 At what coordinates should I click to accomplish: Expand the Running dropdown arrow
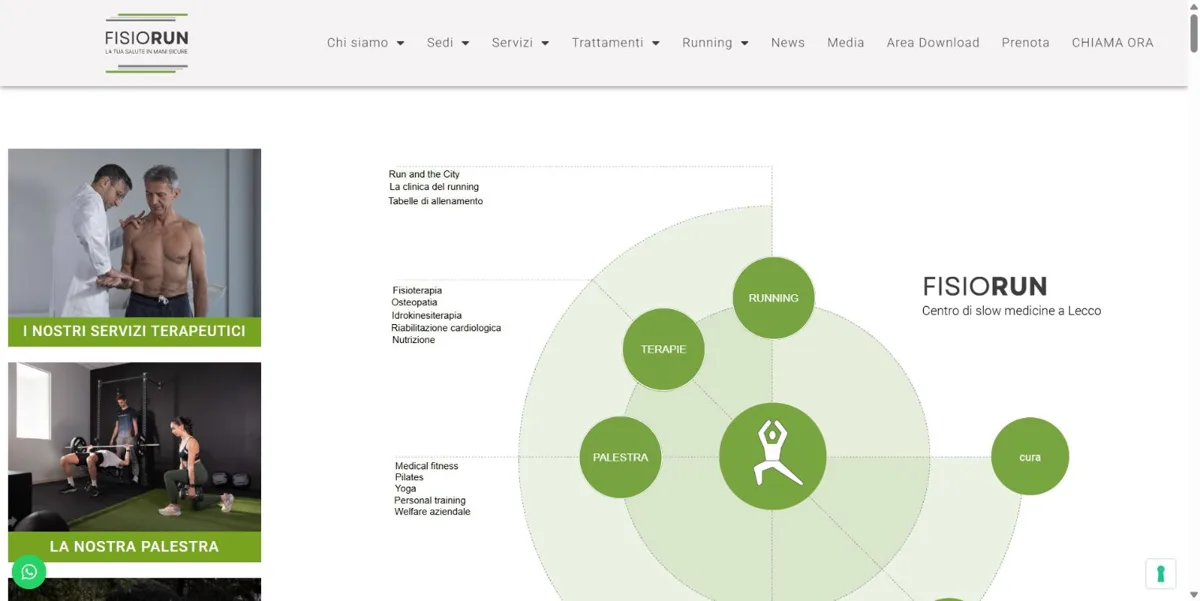744,43
